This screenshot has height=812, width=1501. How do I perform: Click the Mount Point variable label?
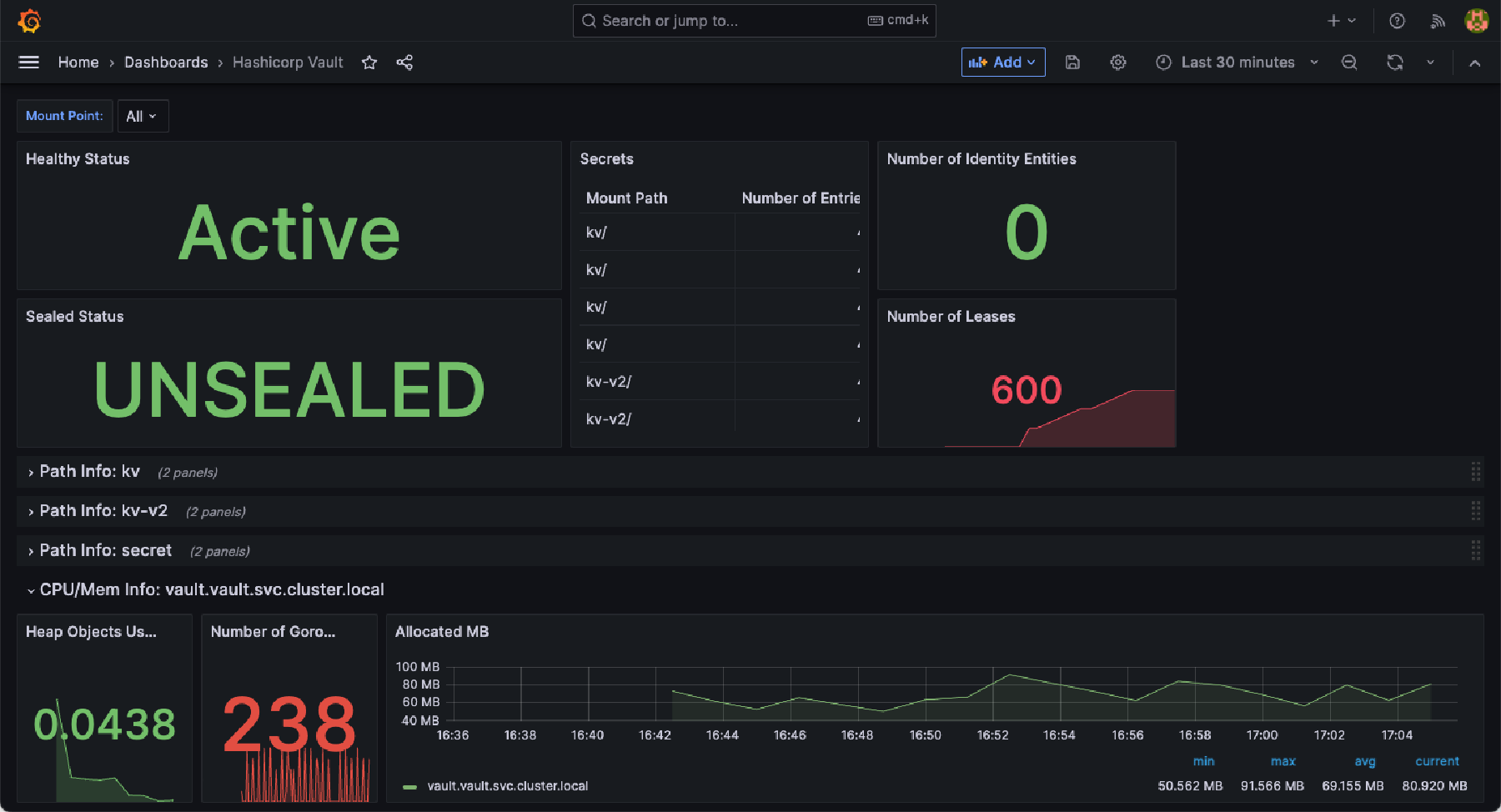pos(64,116)
